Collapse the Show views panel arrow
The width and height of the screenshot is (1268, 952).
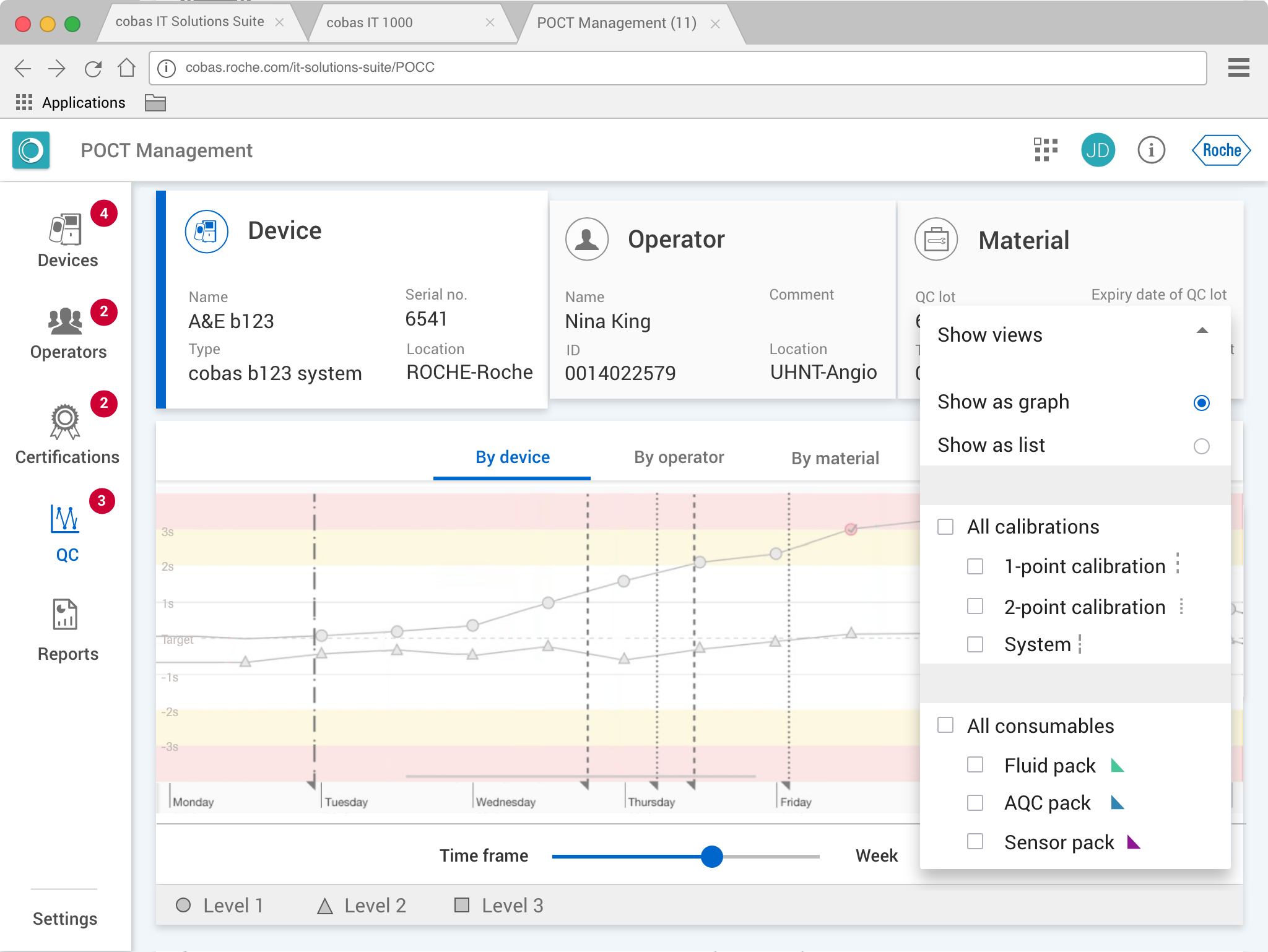tap(1202, 331)
